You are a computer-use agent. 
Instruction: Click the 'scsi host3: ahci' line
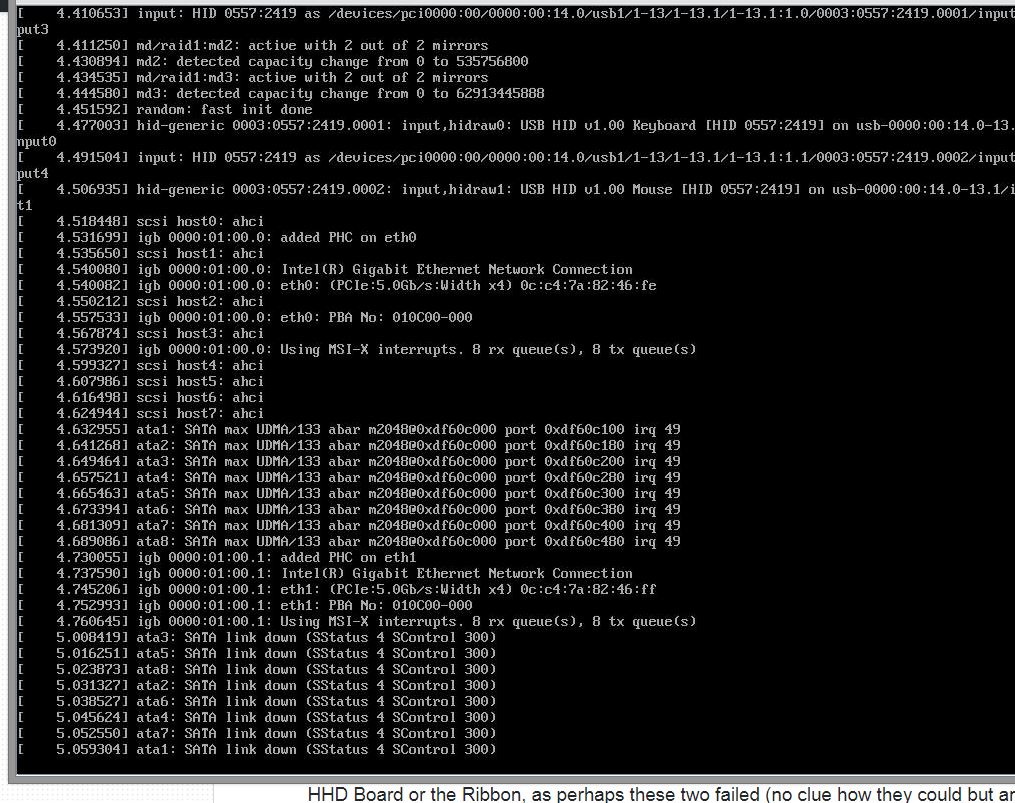click(x=140, y=334)
